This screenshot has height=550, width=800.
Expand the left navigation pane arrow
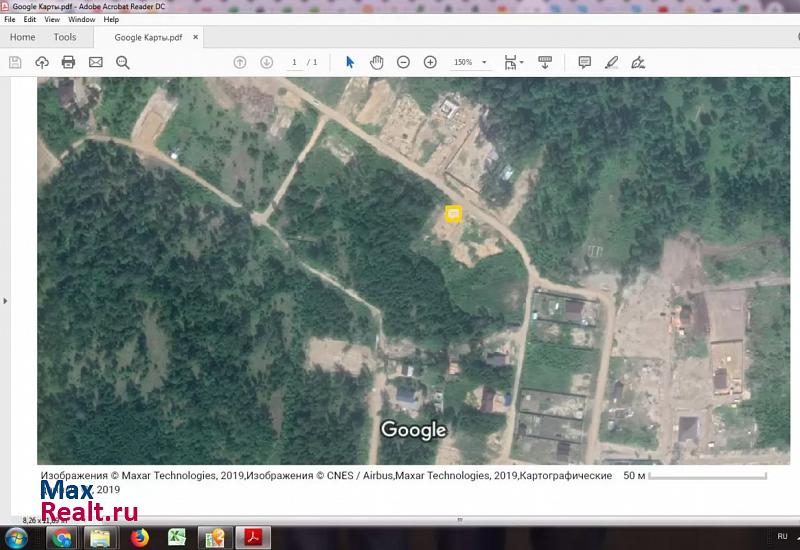pyautogui.click(x=4, y=300)
